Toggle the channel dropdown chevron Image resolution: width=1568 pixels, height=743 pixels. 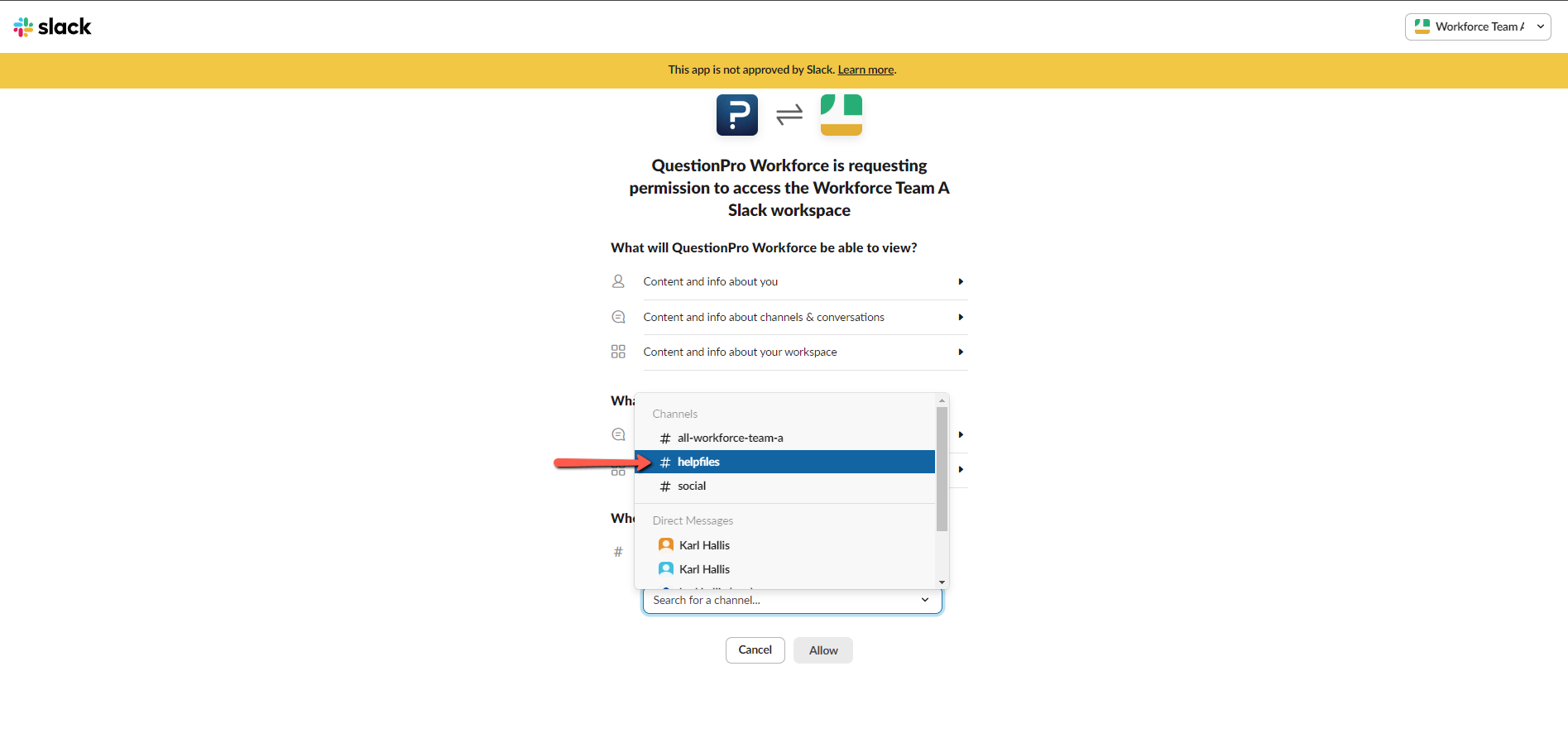(x=925, y=600)
